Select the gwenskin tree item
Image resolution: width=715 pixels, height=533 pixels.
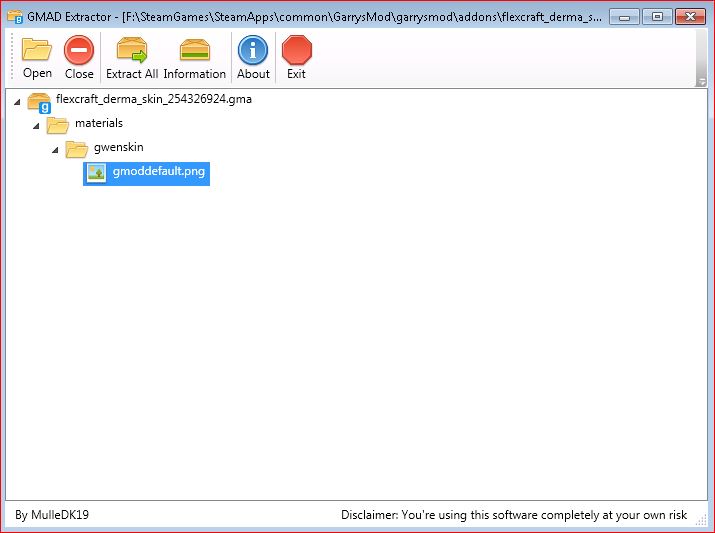[119, 147]
